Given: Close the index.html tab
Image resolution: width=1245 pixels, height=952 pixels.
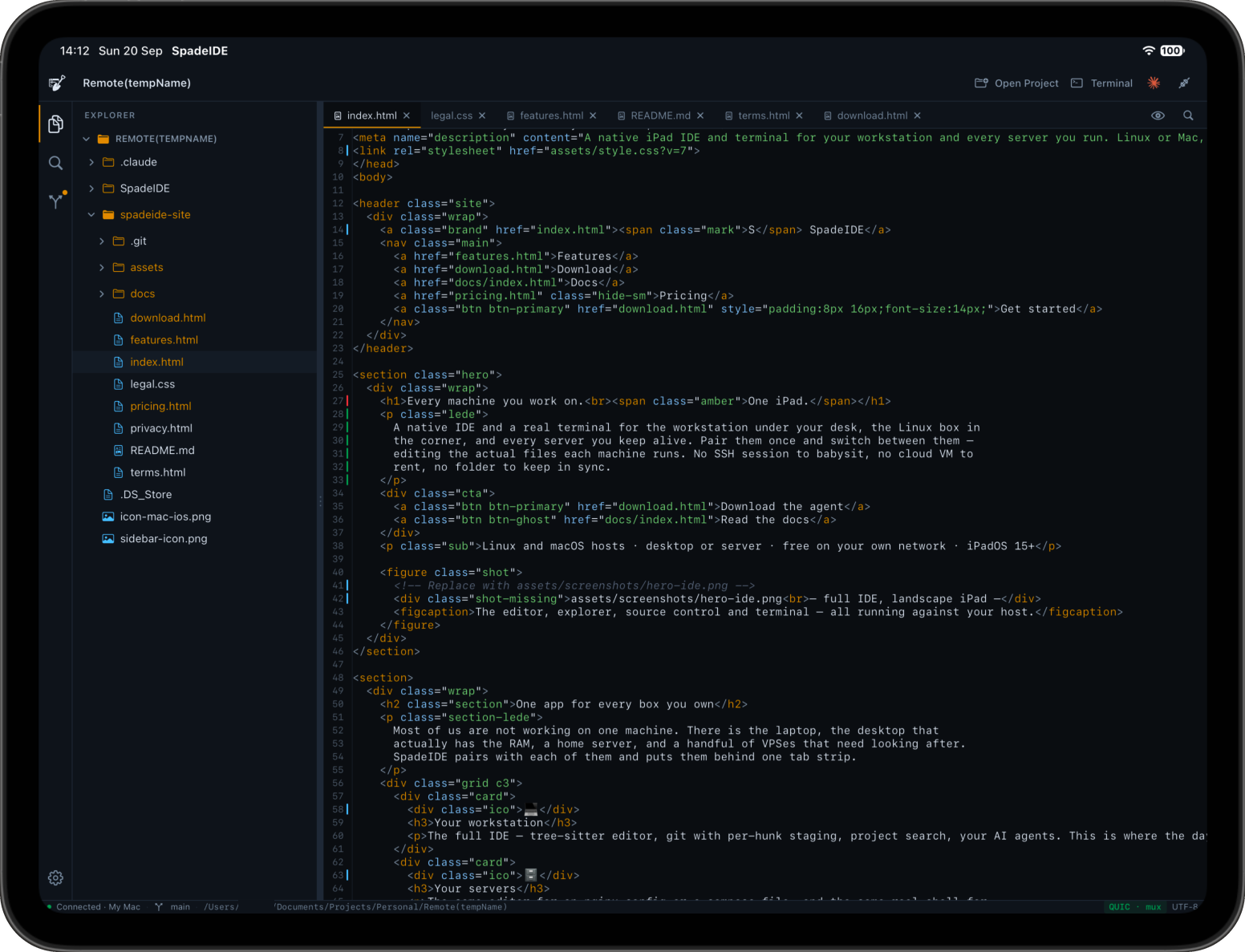Looking at the screenshot, I should pyautogui.click(x=407, y=115).
